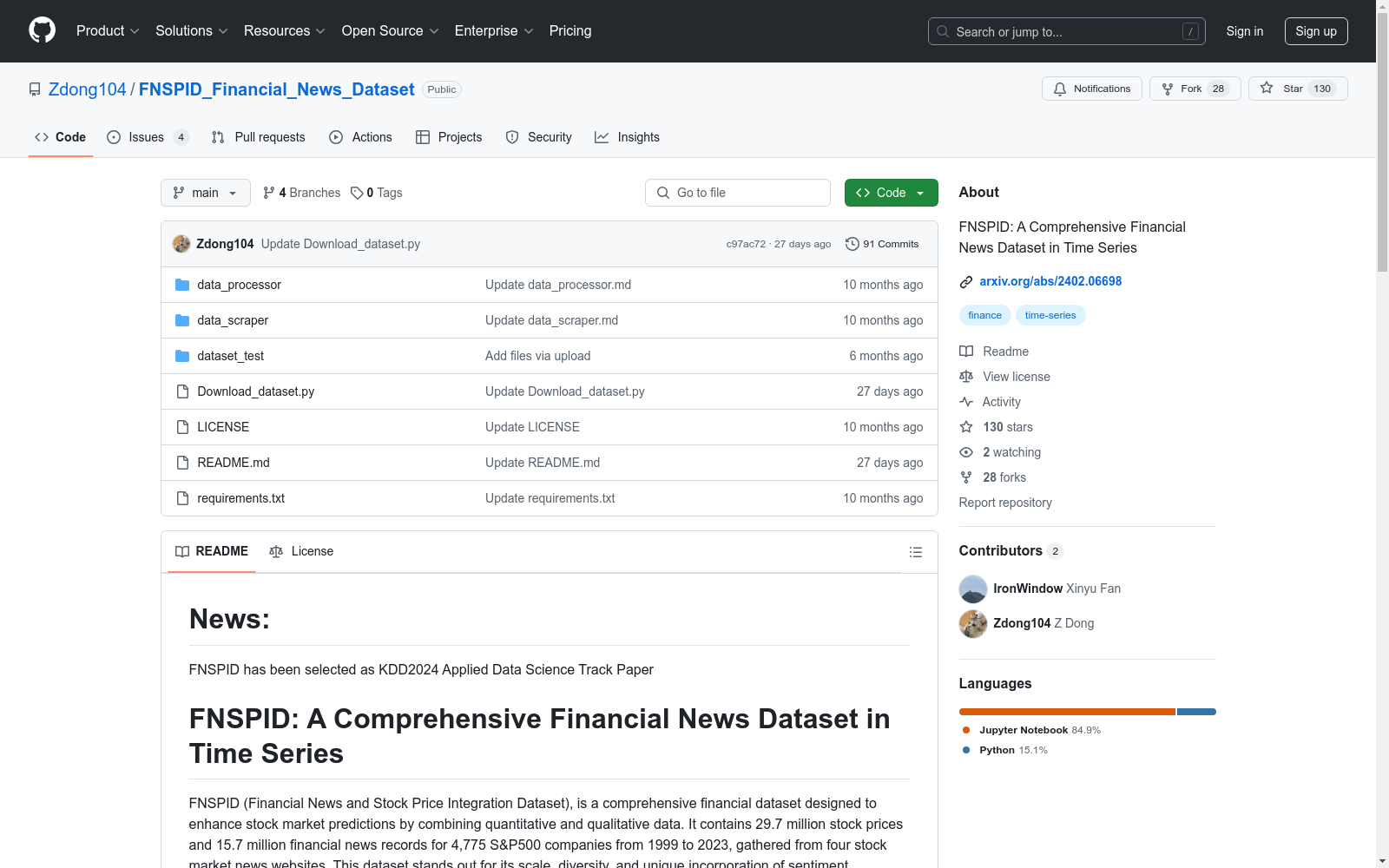
Task: Click 'Add files via upload' commit message
Action: pyautogui.click(x=538, y=356)
